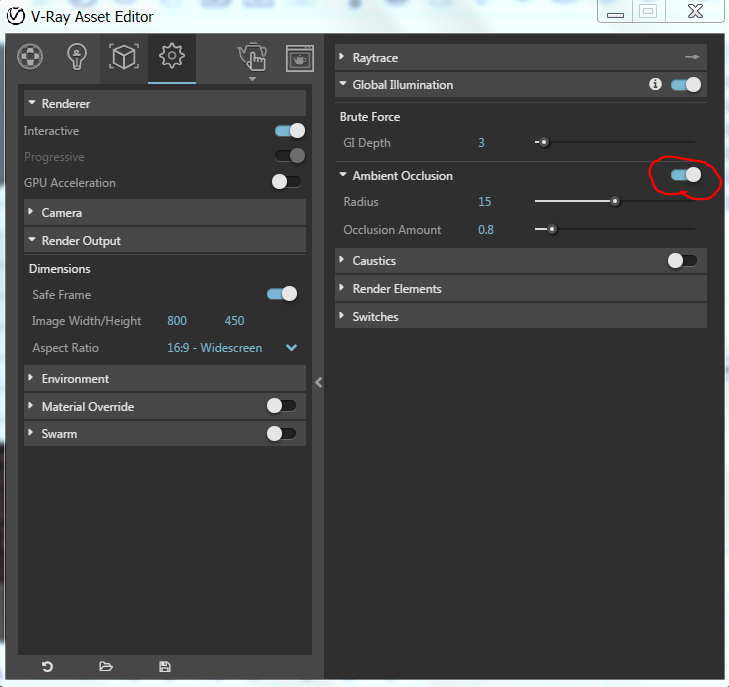Click the Raytrace mode switch icon
Screen dimensions: 729x687
click(x=692, y=57)
